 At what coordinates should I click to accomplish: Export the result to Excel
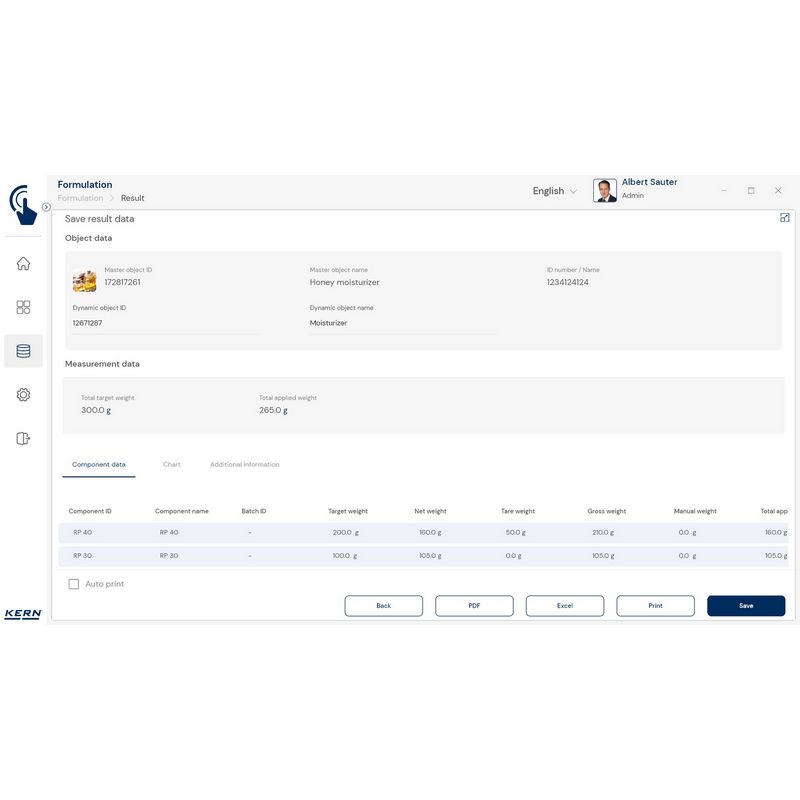[x=565, y=606]
